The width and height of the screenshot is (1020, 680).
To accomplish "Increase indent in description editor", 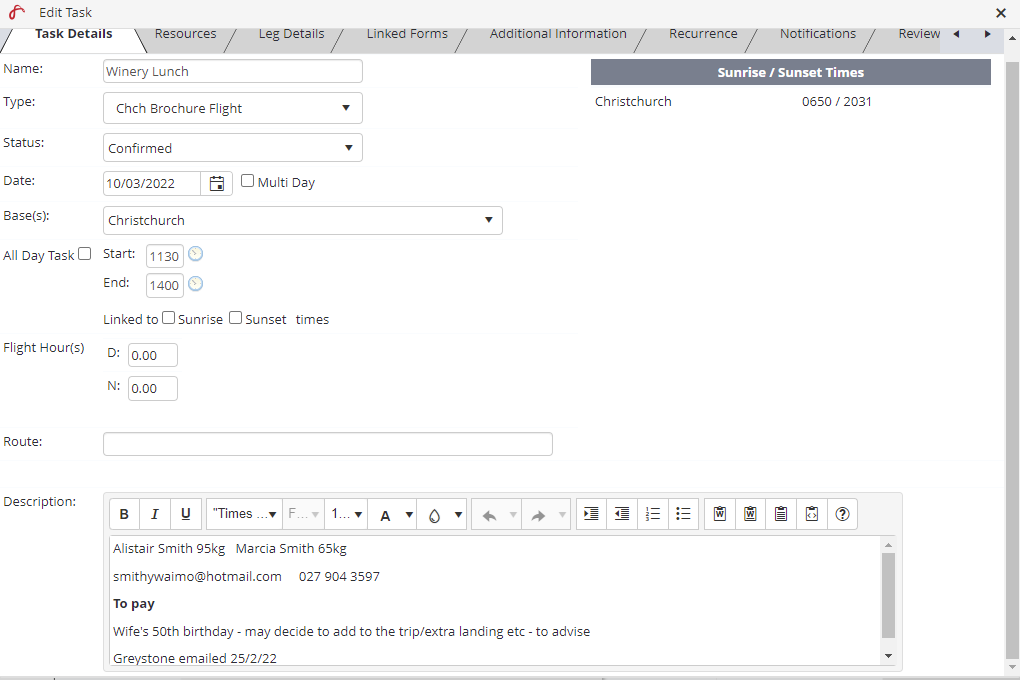I will point(591,514).
